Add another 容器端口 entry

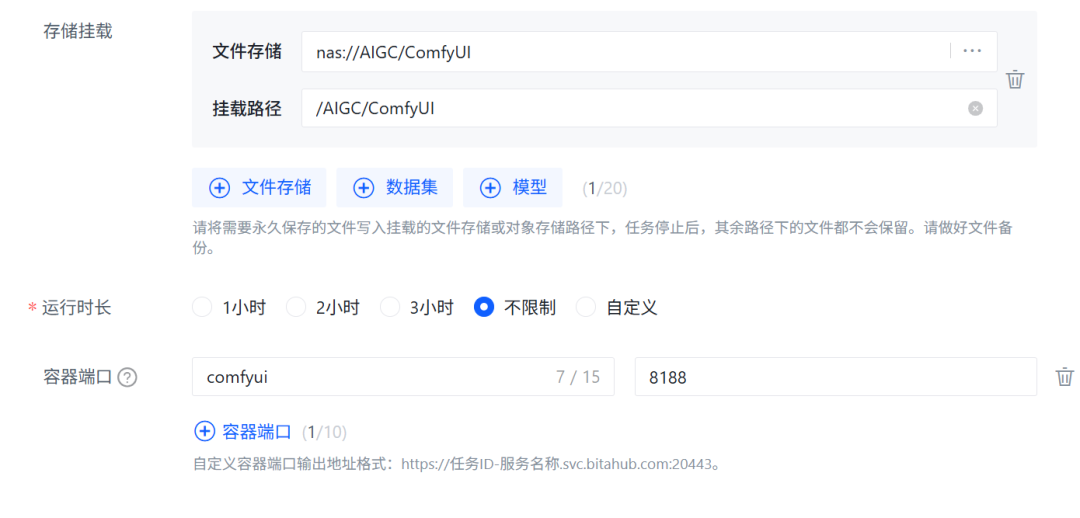[x=245, y=432]
